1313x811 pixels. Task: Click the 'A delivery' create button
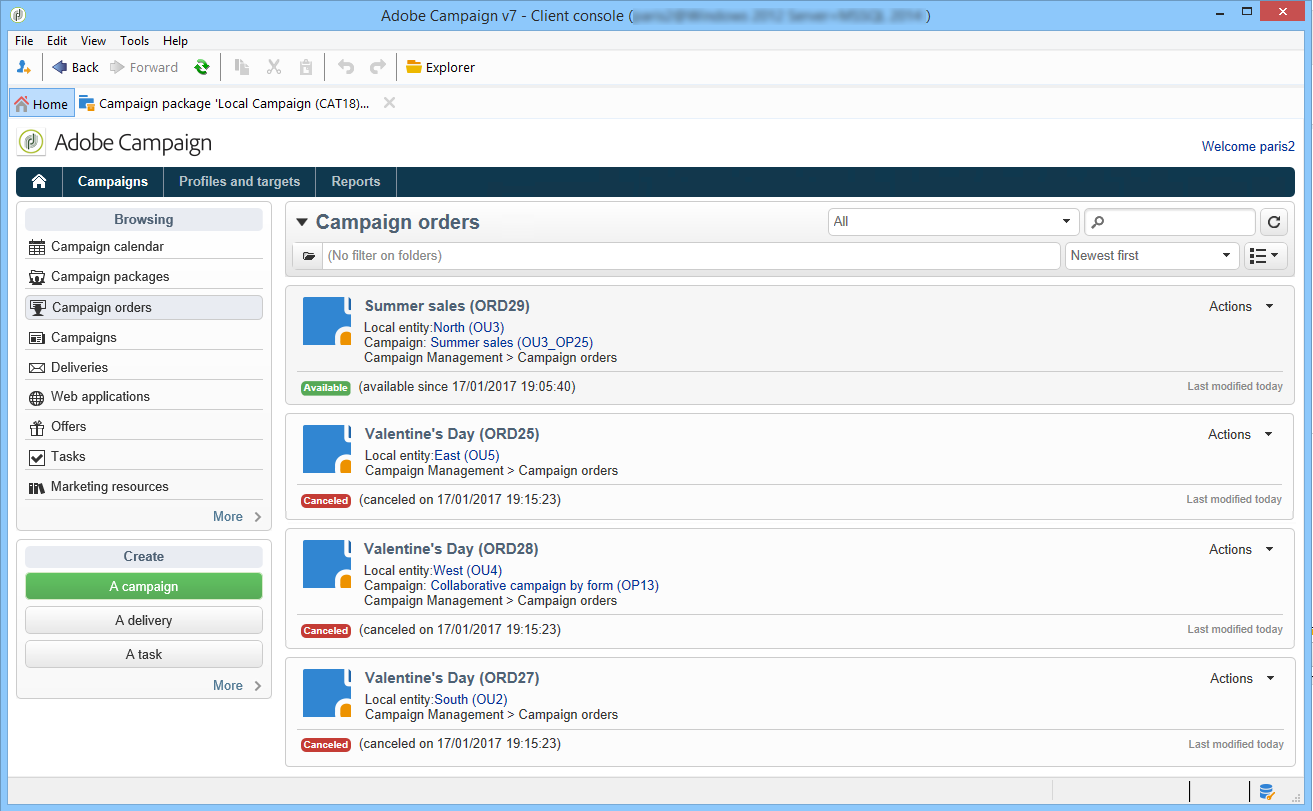[144, 621]
